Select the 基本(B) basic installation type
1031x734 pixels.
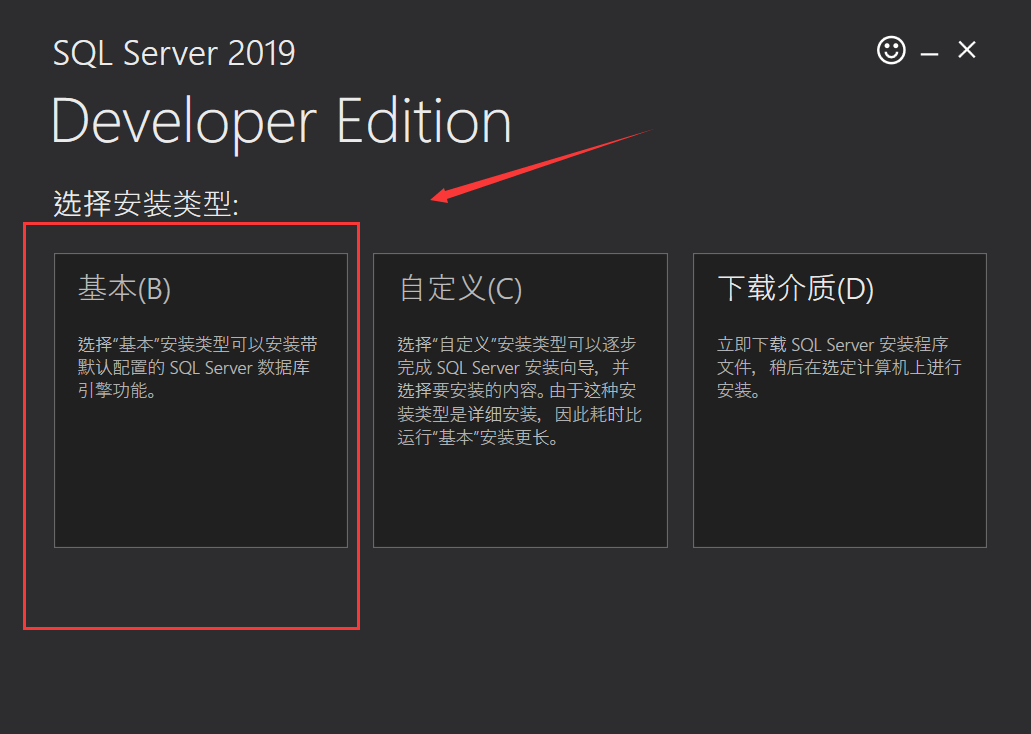pos(201,400)
